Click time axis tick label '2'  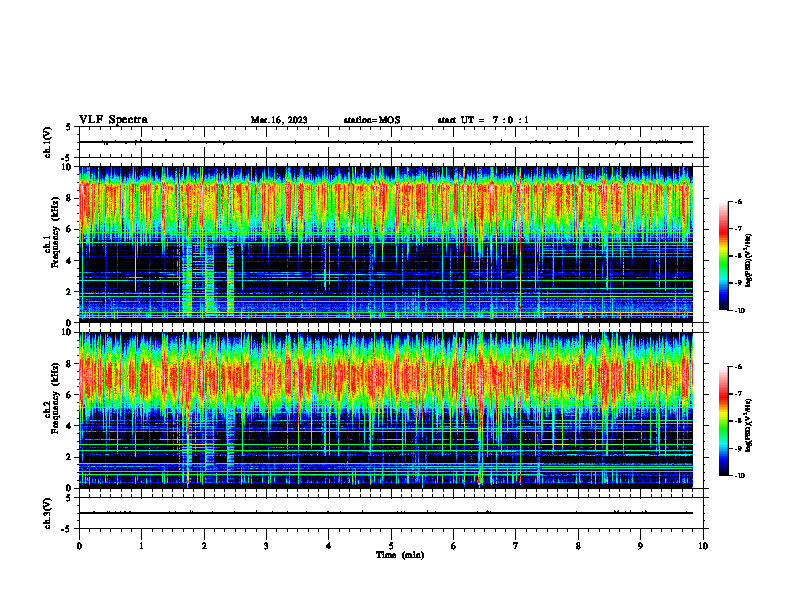[x=204, y=546]
